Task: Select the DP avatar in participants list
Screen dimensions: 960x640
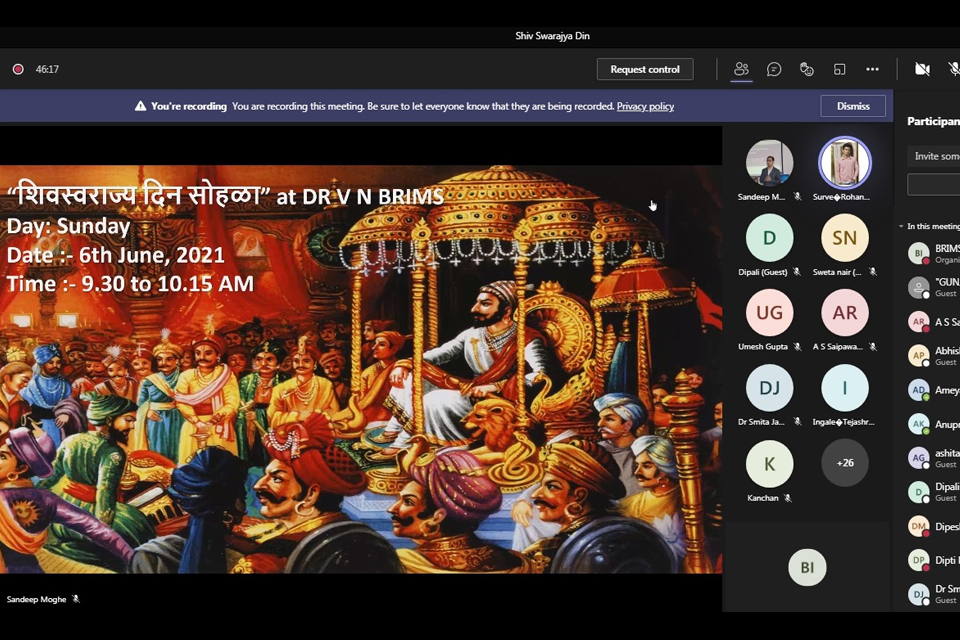Action: pyautogui.click(x=918, y=560)
